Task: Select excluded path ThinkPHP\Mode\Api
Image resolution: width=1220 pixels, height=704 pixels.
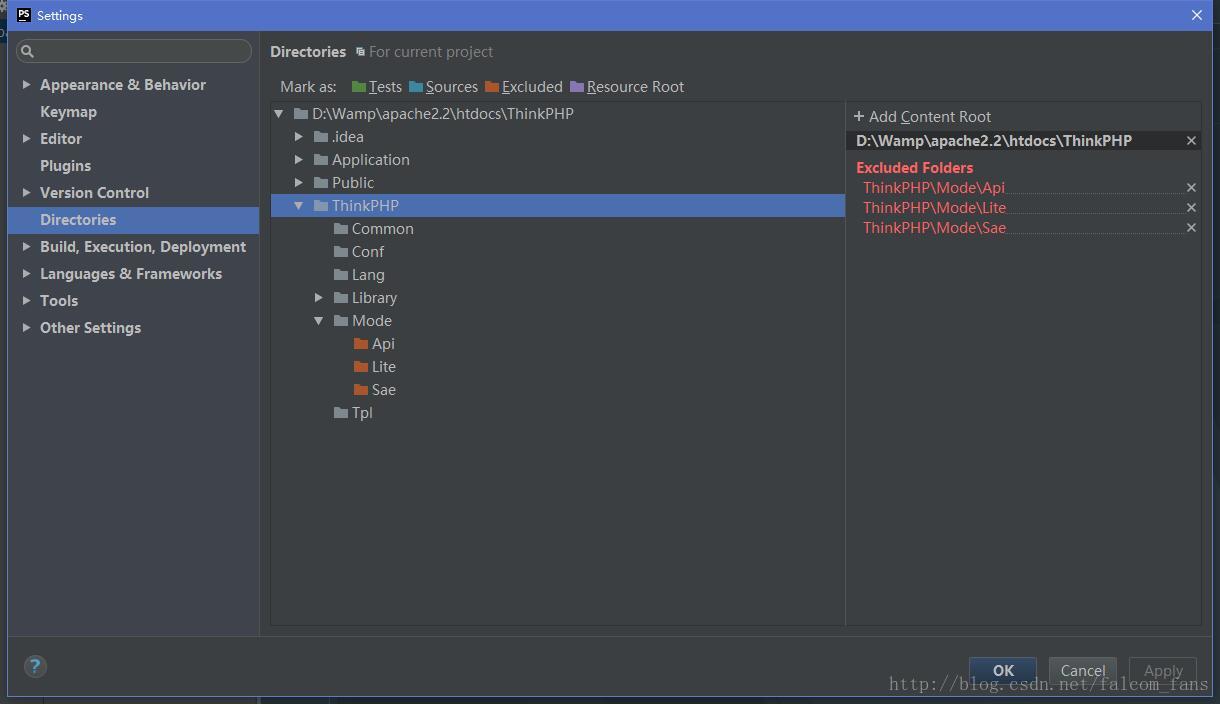Action: pos(934,187)
